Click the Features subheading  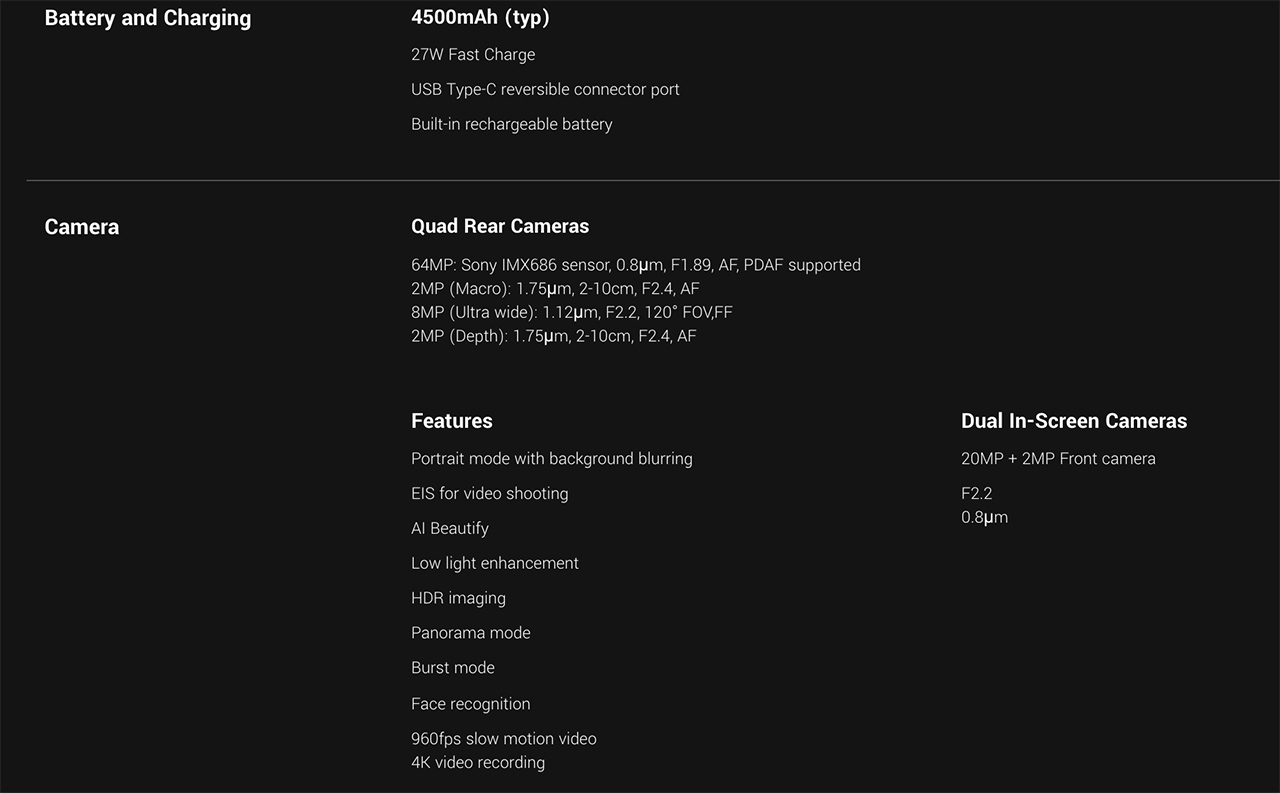pos(452,421)
